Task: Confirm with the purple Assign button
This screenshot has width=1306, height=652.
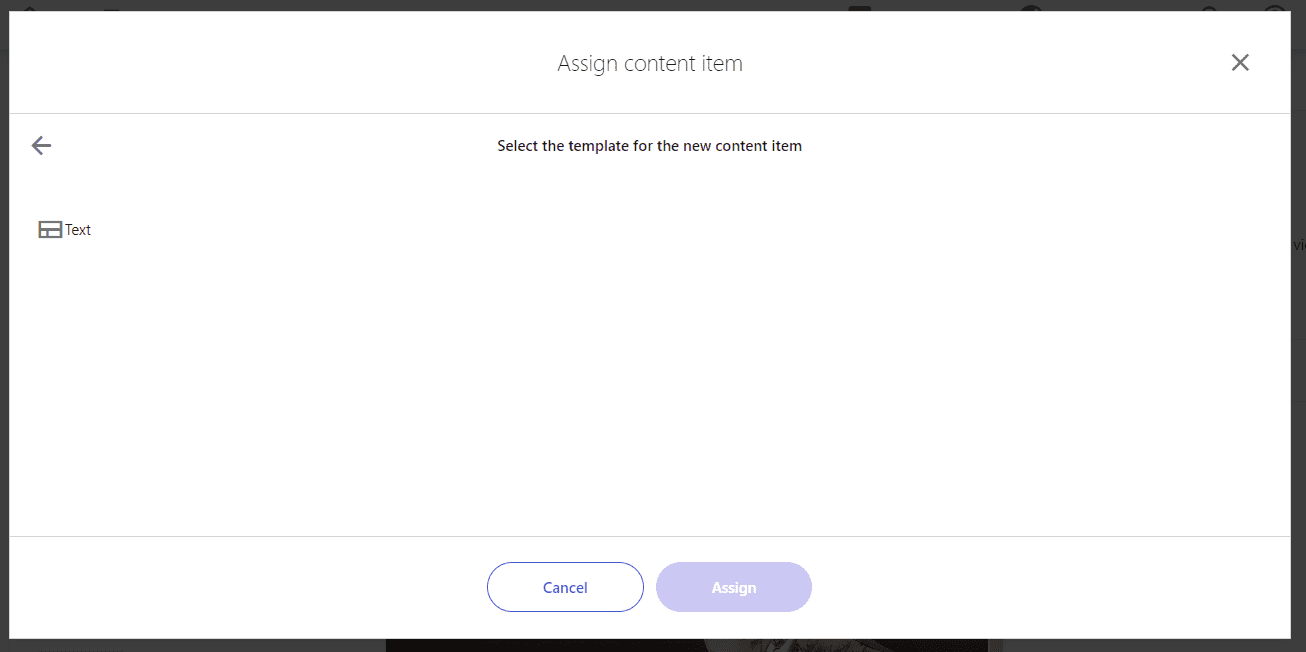Action: [734, 587]
